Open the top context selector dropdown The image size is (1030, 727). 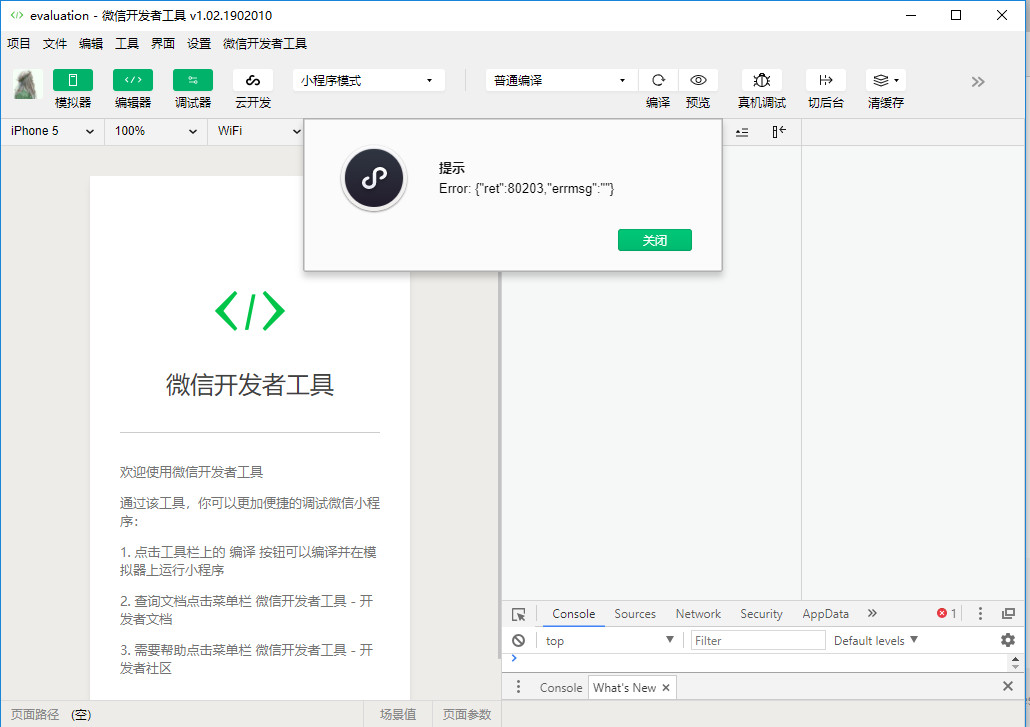tap(609, 640)
